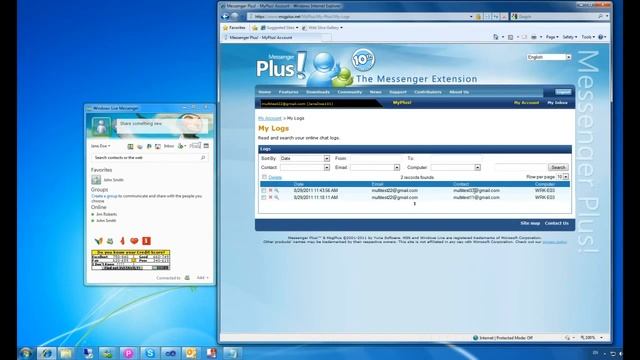Image resolution: width=640 pixels, height=360 pixels.
Task: Click the red heart icon in Messenger
Action: [x=134, y=241]
